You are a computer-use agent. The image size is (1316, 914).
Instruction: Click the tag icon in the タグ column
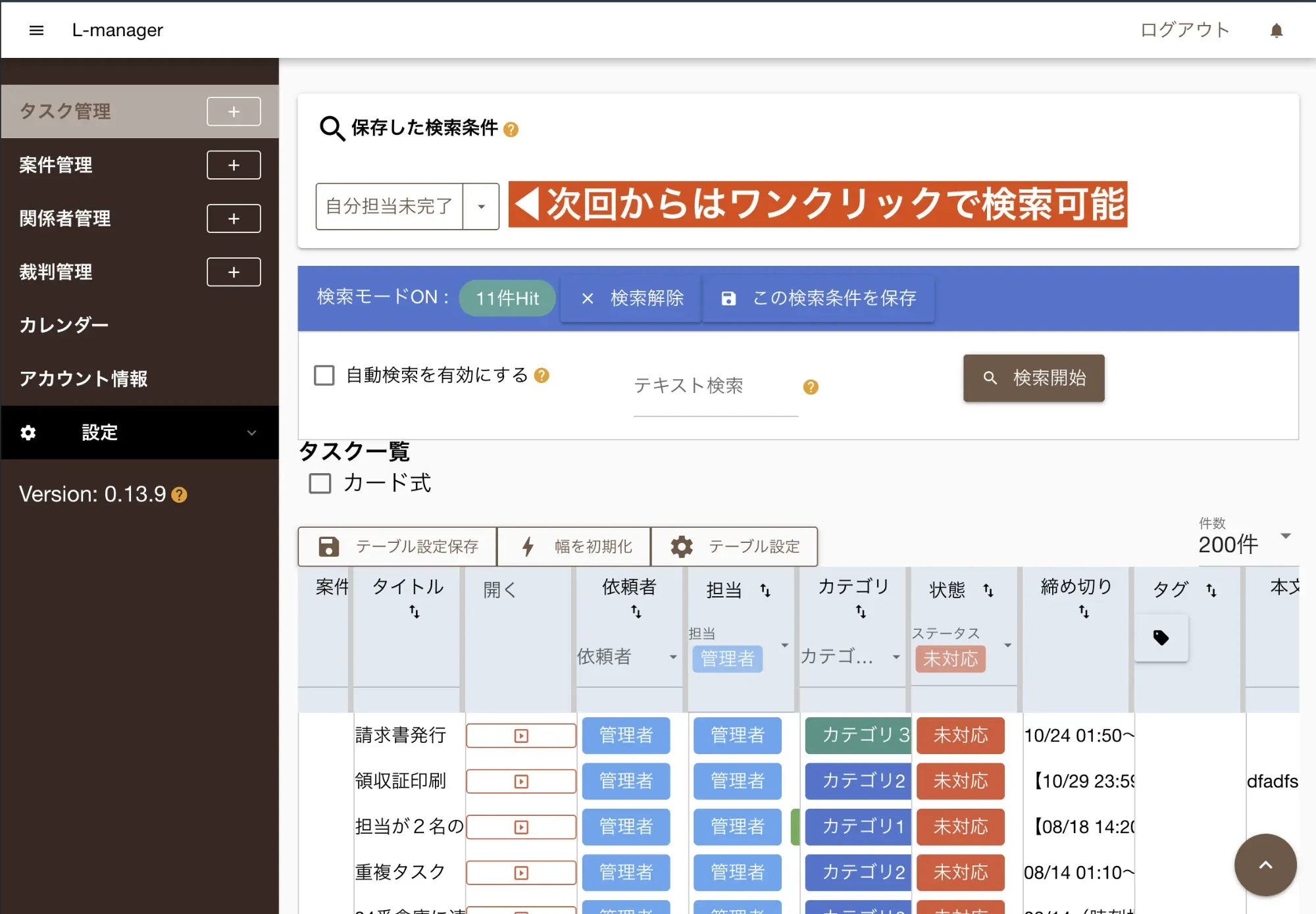(1161, 637)
